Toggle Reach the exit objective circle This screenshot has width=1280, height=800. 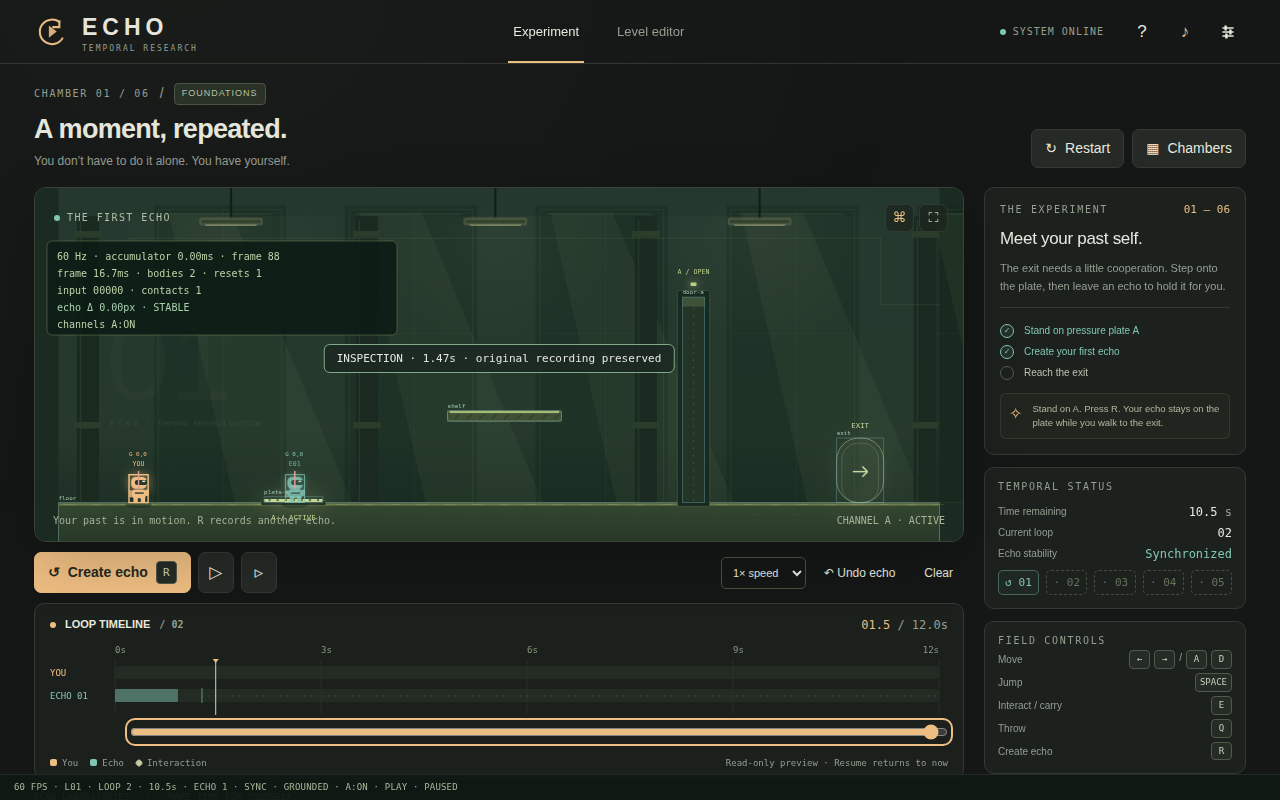click(1007, 373)
